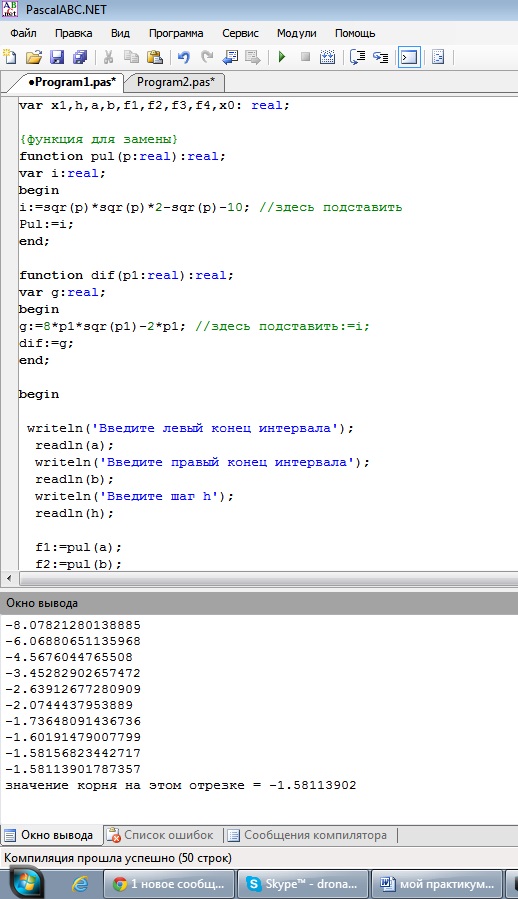
Task: Select the Окно вывода bottom tab
Action: pos(51,835)
